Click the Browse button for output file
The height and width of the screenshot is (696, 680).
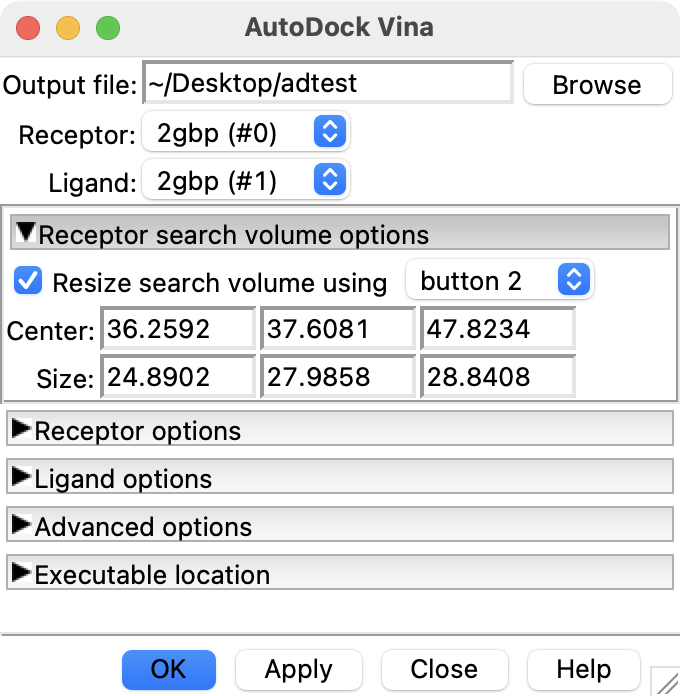pyautogui.click(x=597, y=85)
